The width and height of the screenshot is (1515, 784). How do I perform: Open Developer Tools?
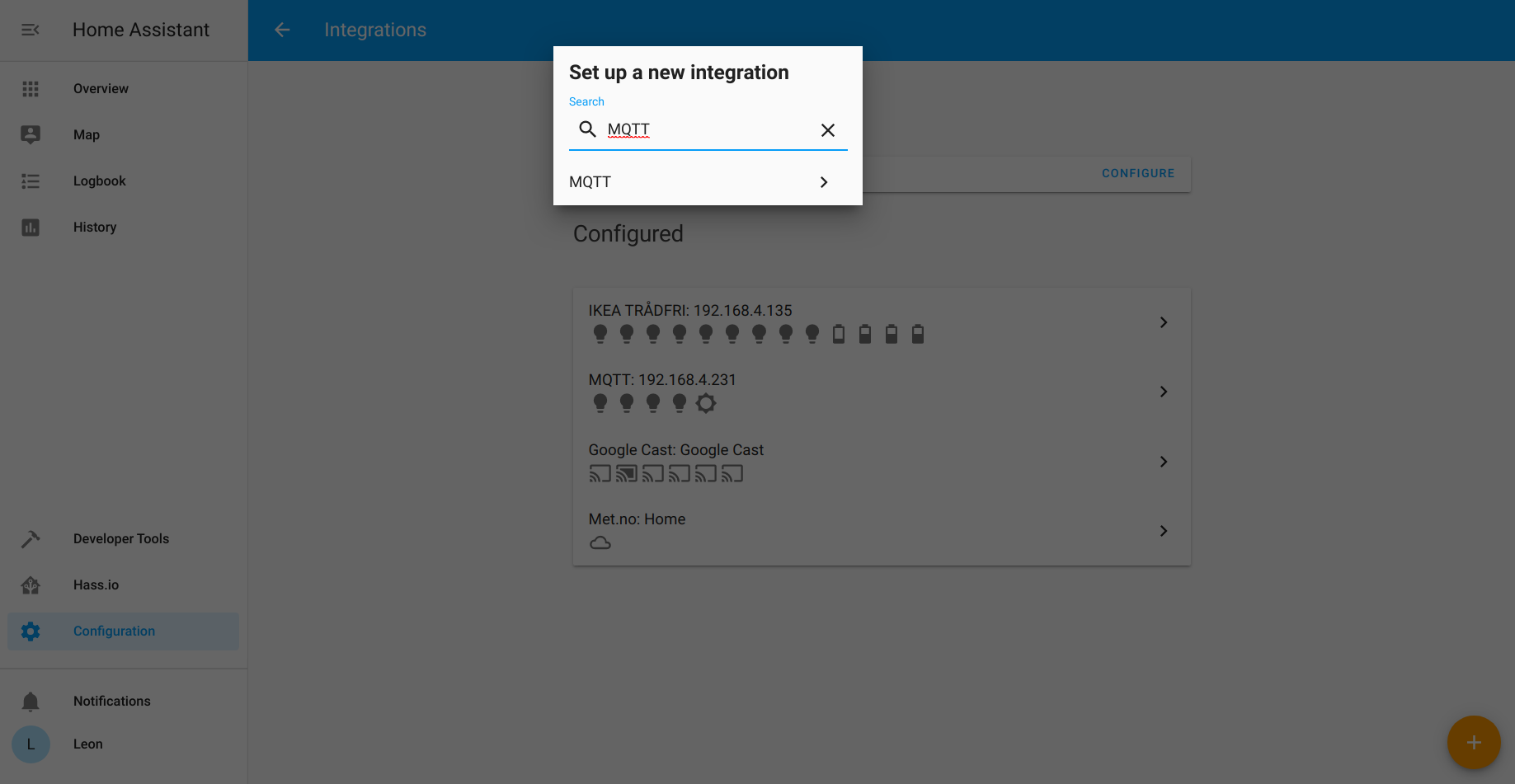[124, 538]
